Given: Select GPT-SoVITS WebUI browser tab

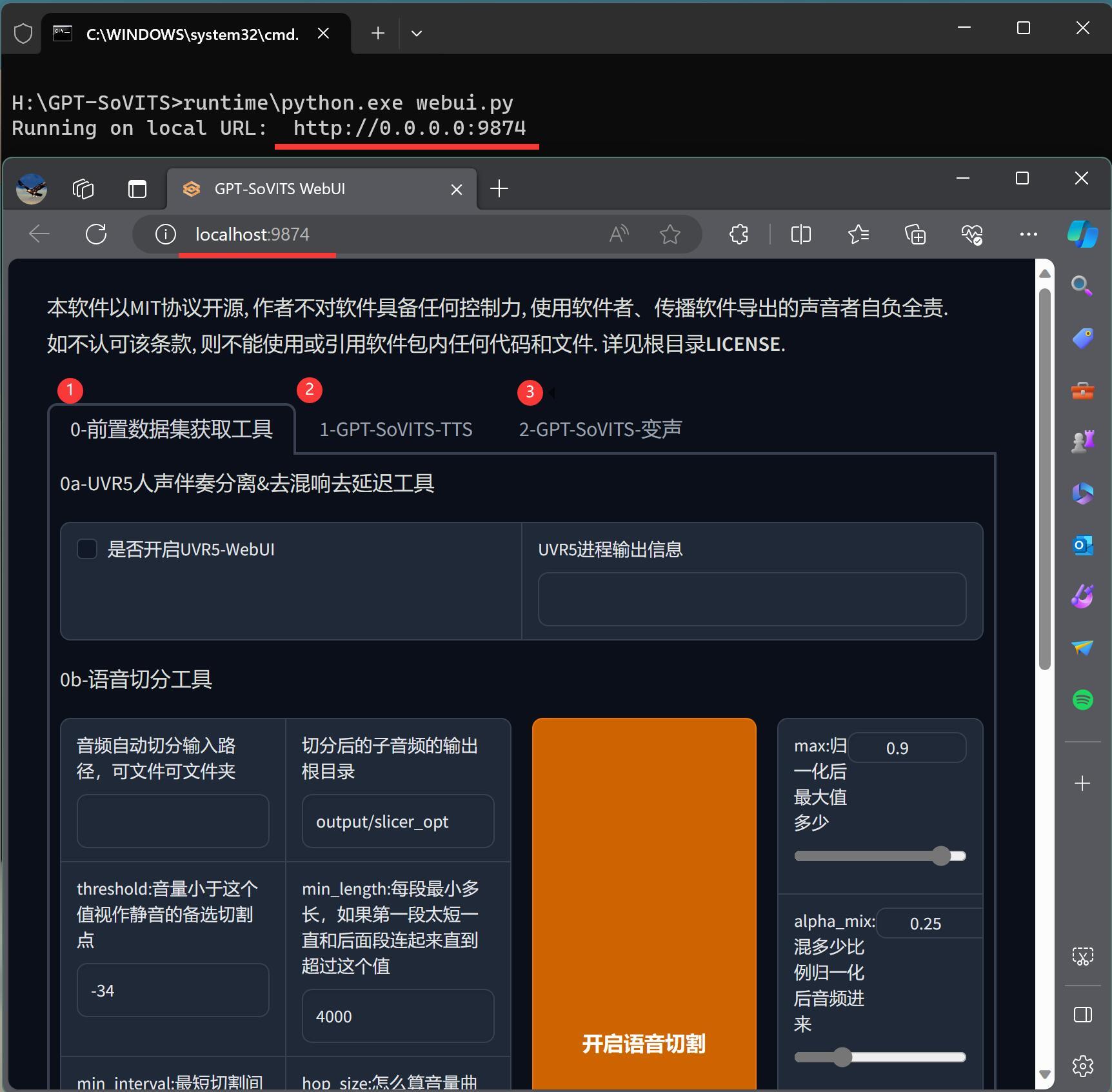Looking at the screenshot, I should tap(323, 189).
